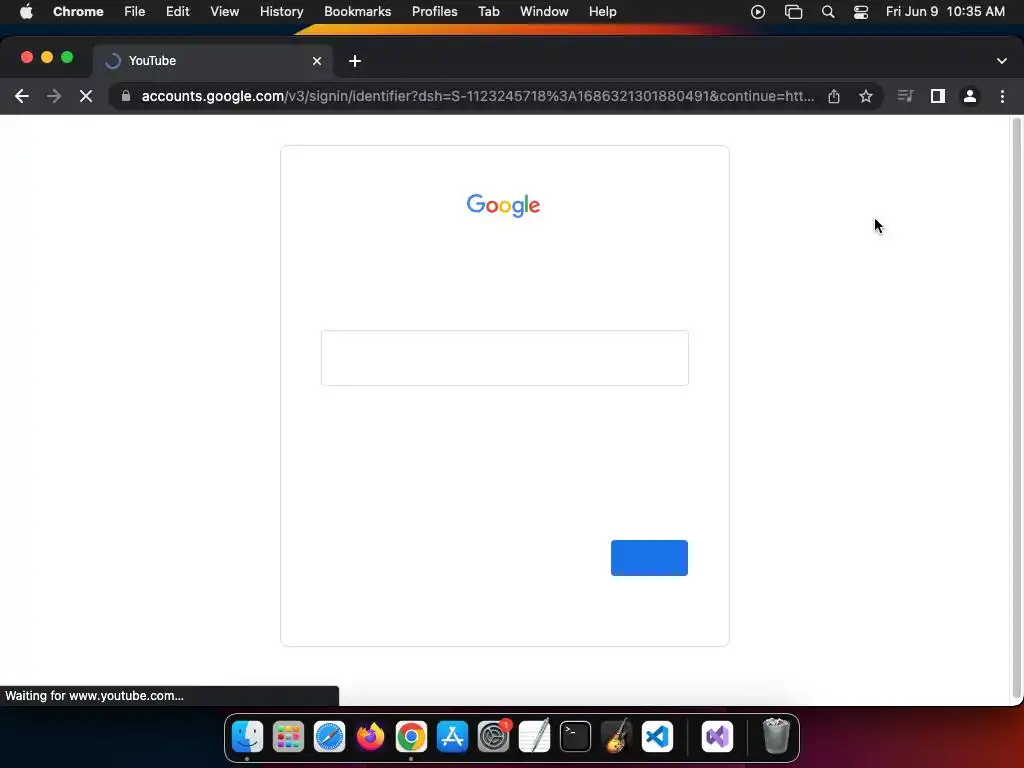Open the Window menu
The height and width of the screenshot is (768, 1024).
click(544, 12)
